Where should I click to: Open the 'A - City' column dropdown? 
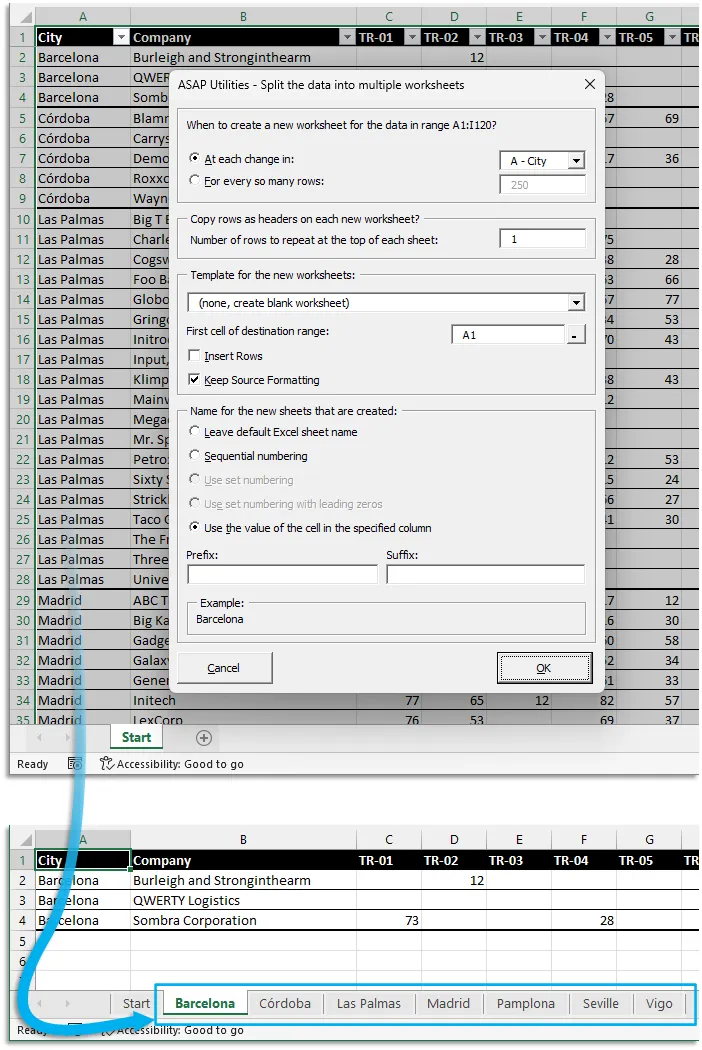(576, 161)
